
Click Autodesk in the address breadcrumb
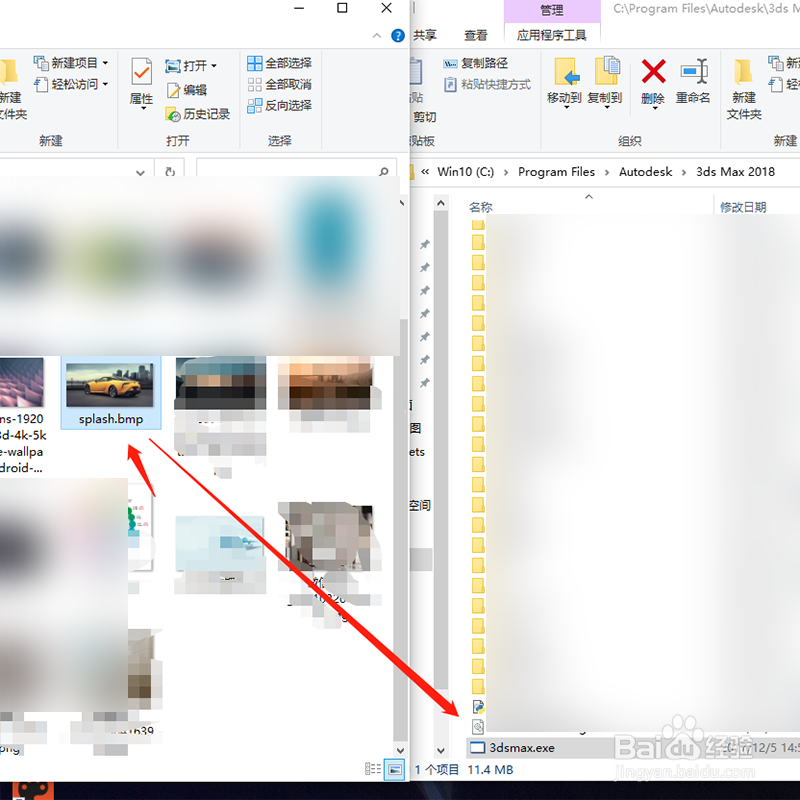coord(645,172)
